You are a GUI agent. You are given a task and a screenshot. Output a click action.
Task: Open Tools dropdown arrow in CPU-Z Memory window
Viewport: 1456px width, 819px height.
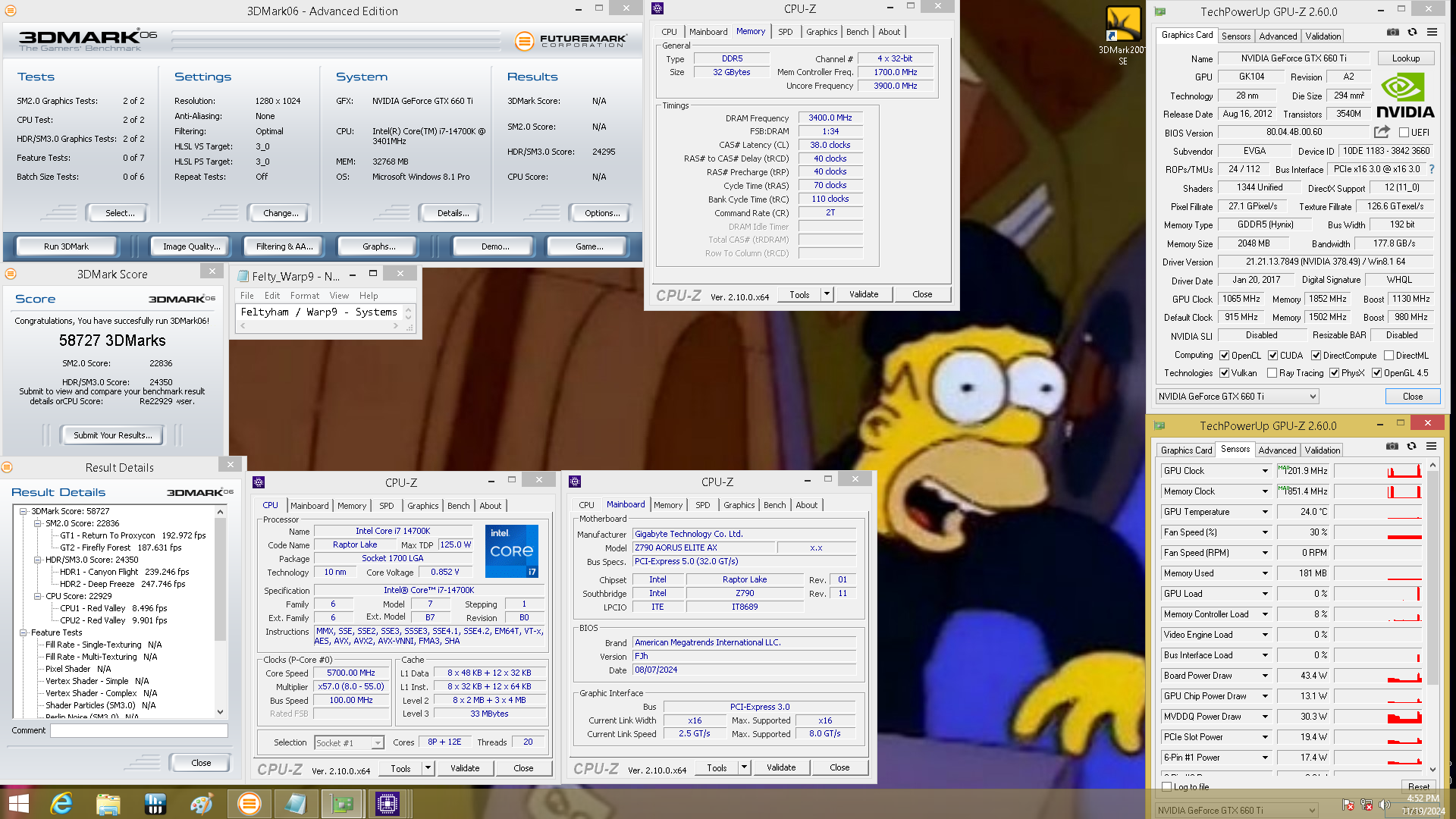827,294
